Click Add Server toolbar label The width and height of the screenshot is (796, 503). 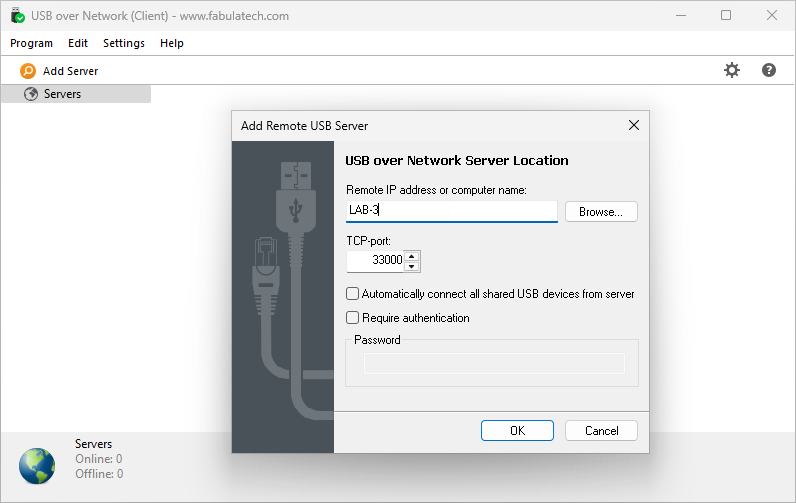coord(71,71)
